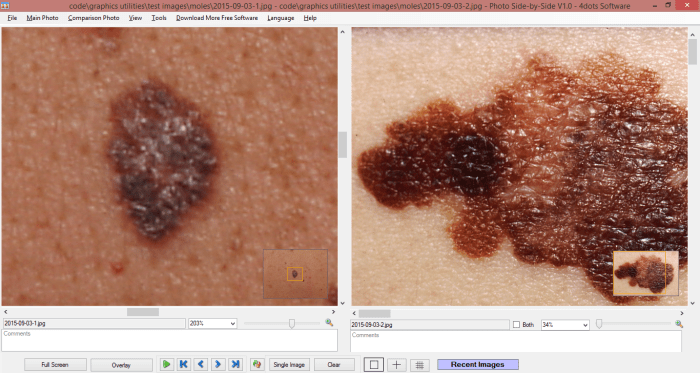Viewport: 700px width, 373px height.
Task: Click the left photo's zoom magnifier icon
Action: coord(329,323)
